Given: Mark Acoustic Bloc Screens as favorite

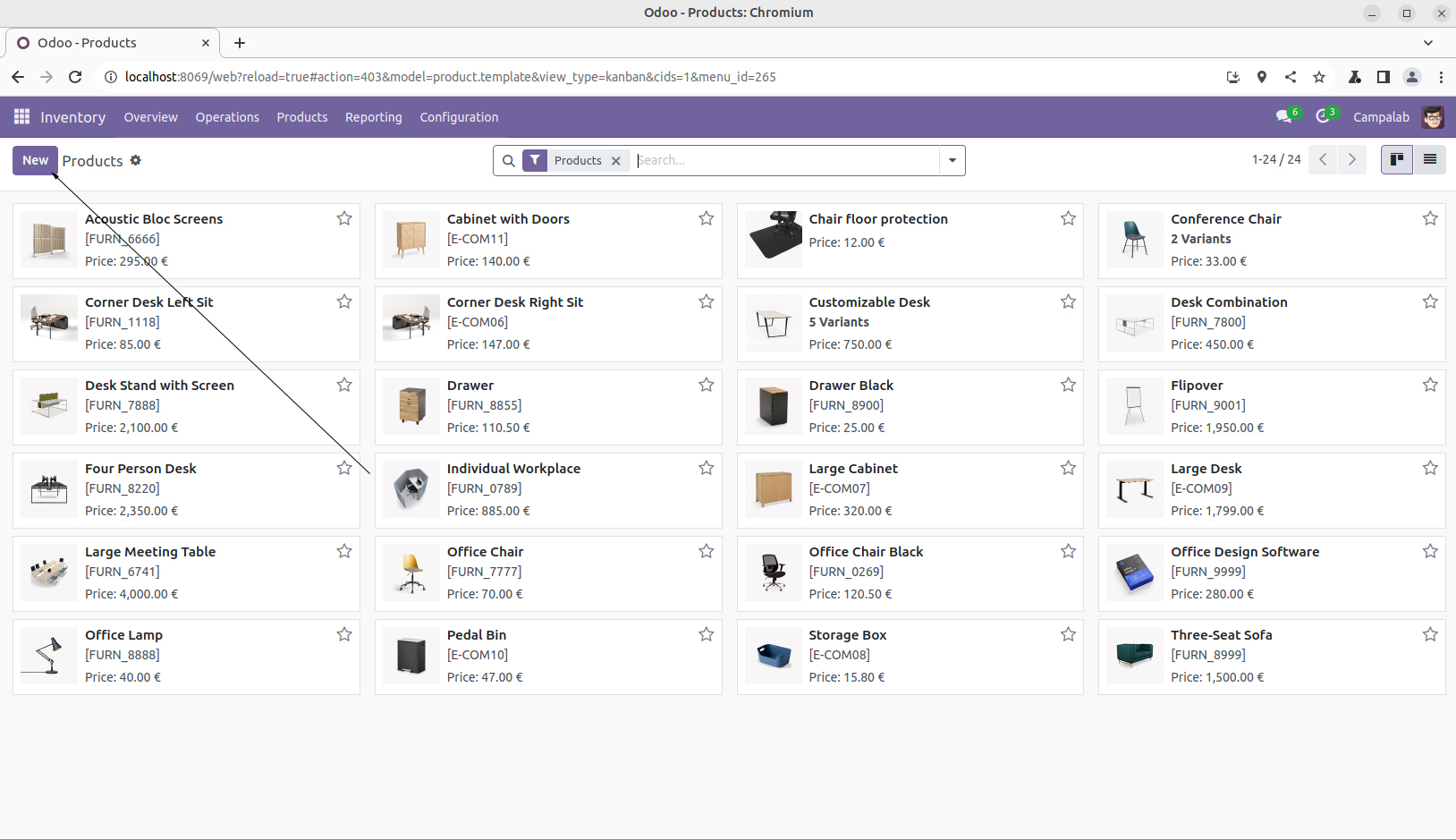Looking at the screenshot, I should (x=344, y=218).
